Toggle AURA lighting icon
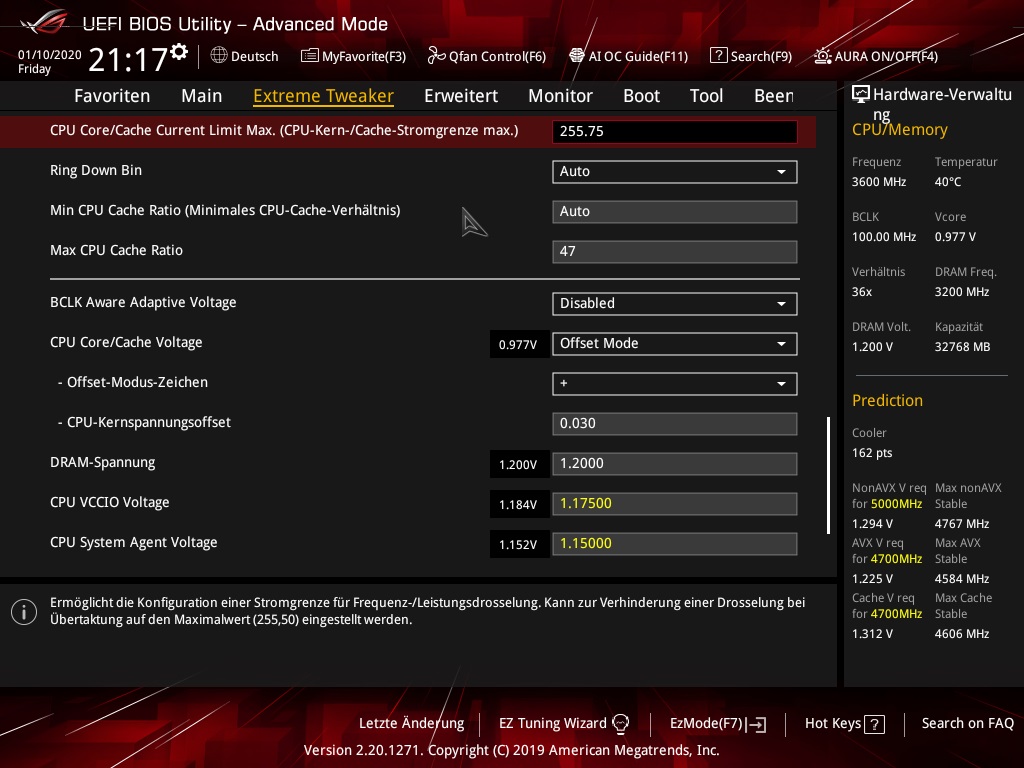 [823, 56]
